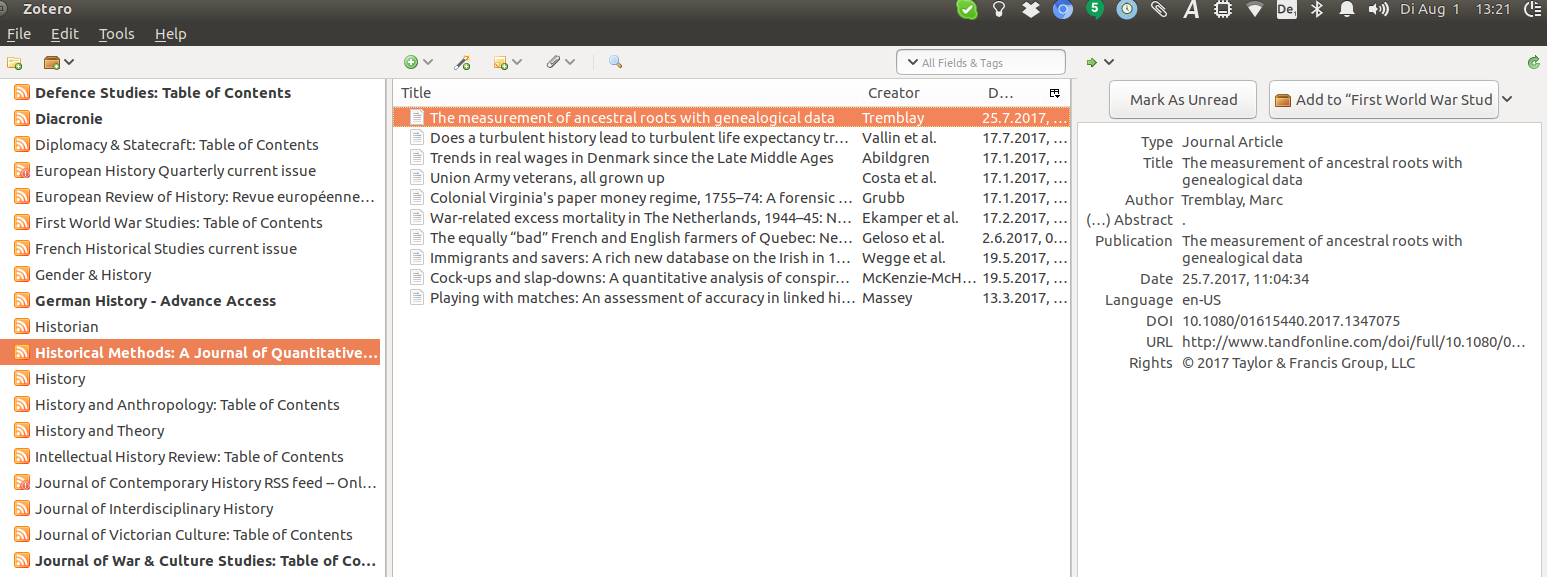Click Author value Tremblay, Marc
1547x577 pixels.
[1232, 200]
